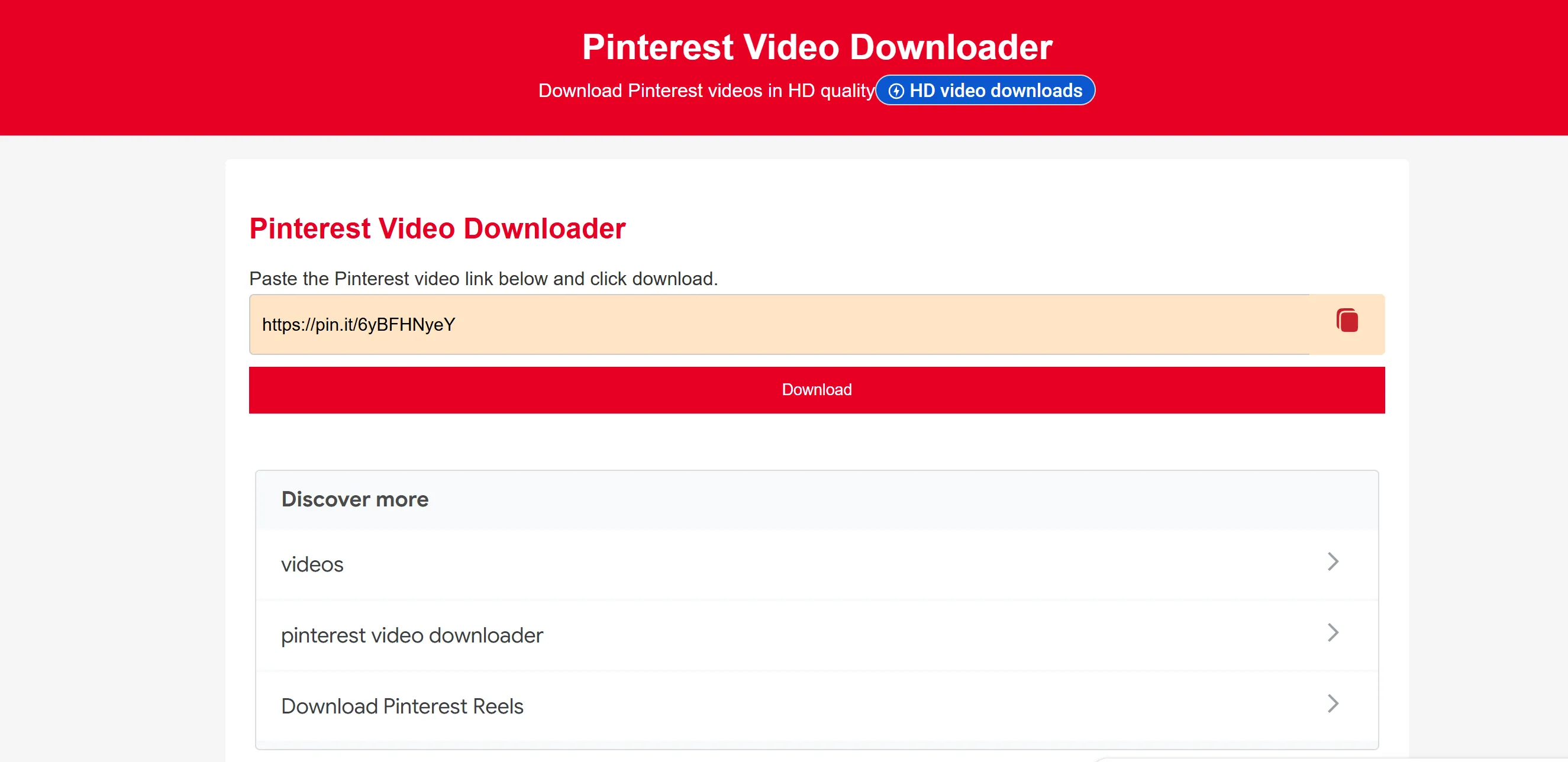Click the arrow next to Download Pinterest Reels
Image resolution: width=1568 pixels, height=762 pixels.
click(1333, 704)
